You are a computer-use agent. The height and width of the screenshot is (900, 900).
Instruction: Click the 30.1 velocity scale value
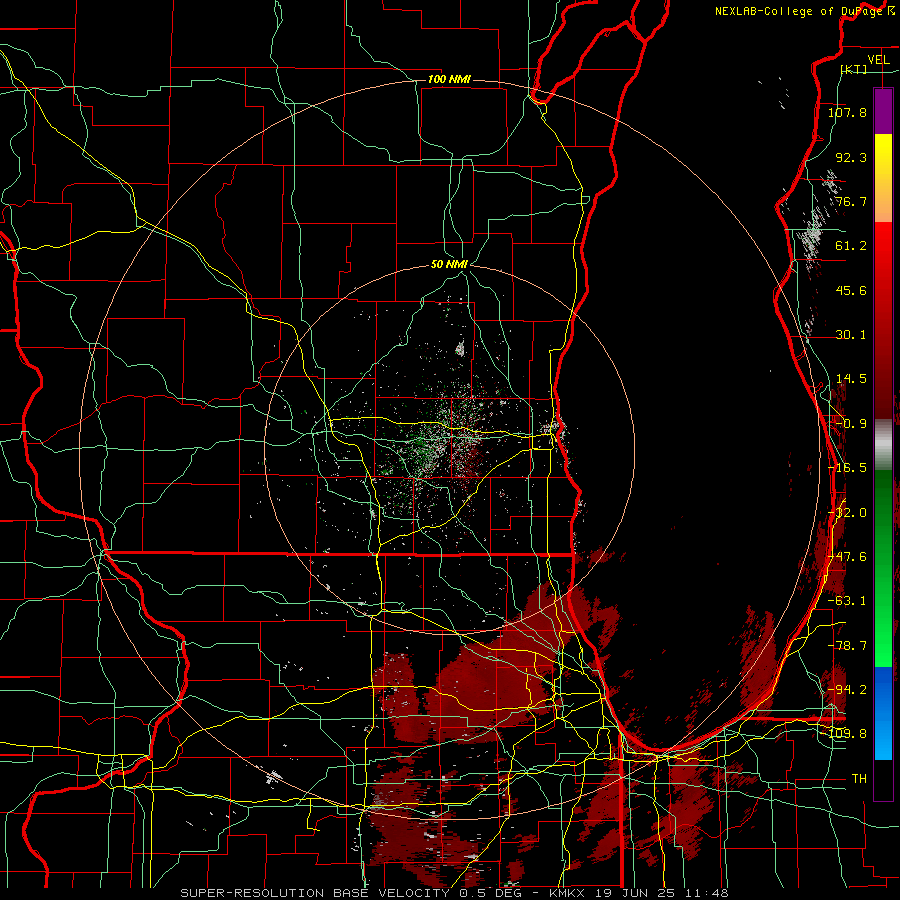(x=851, y=335)
